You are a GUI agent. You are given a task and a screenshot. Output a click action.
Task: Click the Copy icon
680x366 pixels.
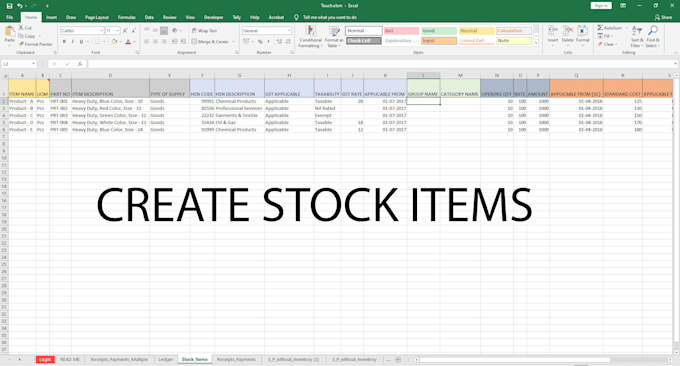tap(21, 36)
